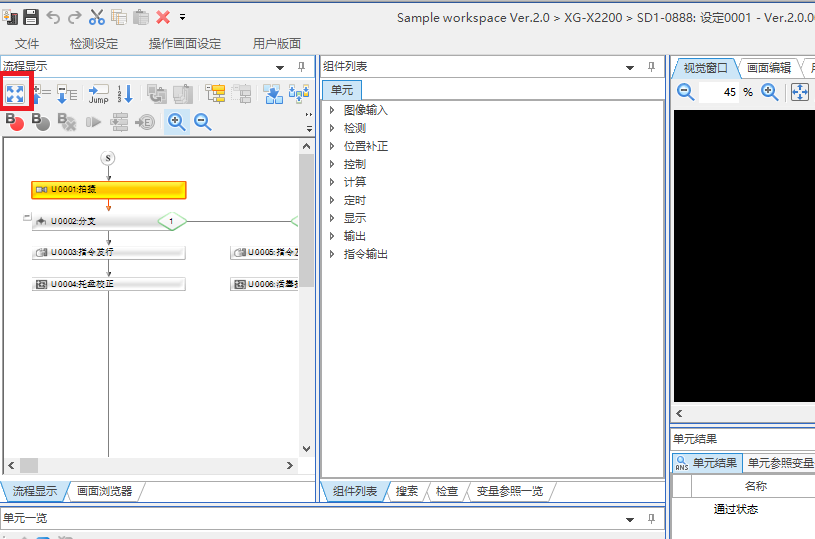Expand the 控制 category

click(x=332, y=164)
